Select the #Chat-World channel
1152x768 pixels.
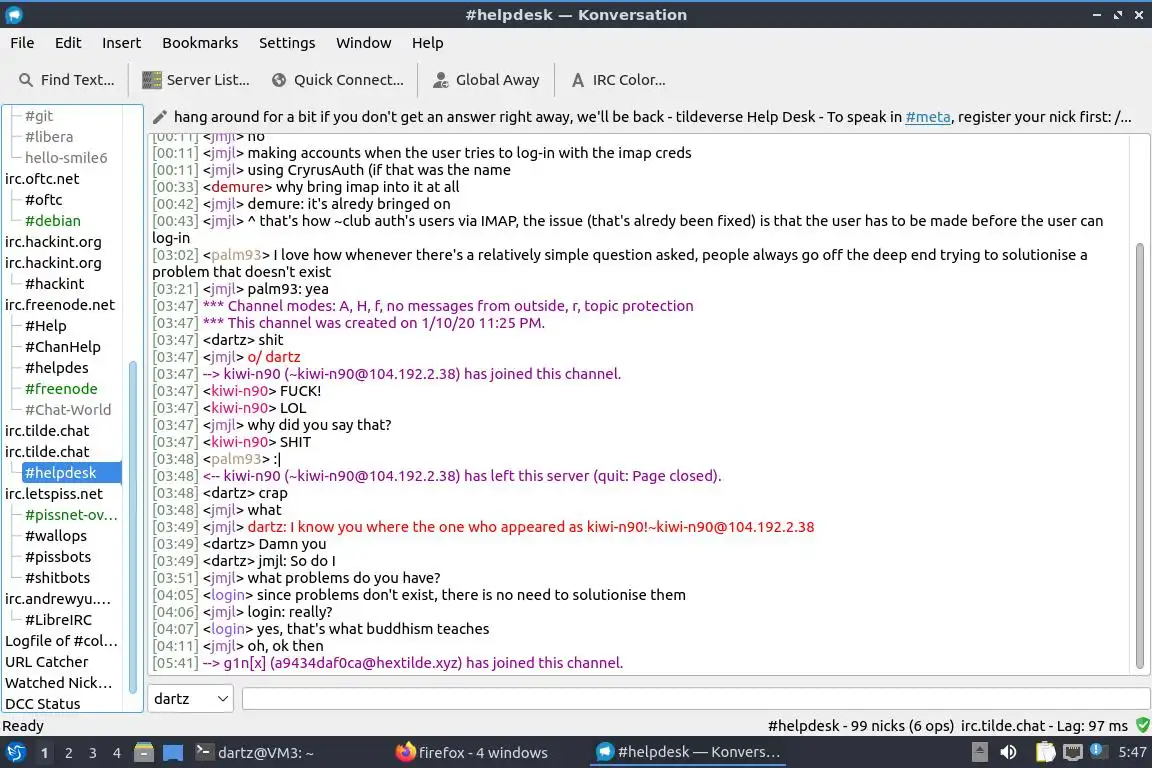(x=68, y=409)
